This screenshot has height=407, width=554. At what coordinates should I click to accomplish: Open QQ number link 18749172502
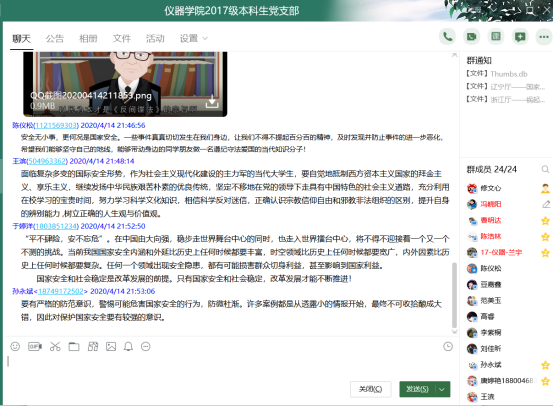[61, 291]
